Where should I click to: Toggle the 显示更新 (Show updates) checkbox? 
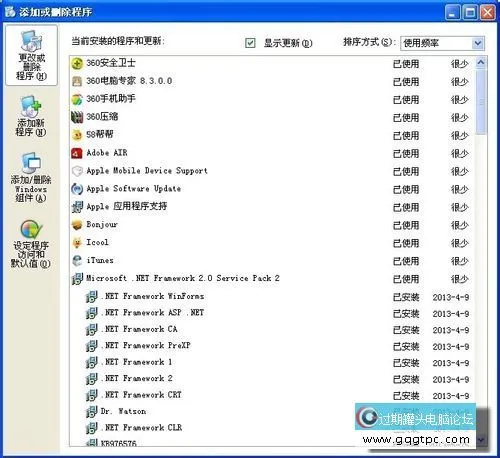point(250,43)
